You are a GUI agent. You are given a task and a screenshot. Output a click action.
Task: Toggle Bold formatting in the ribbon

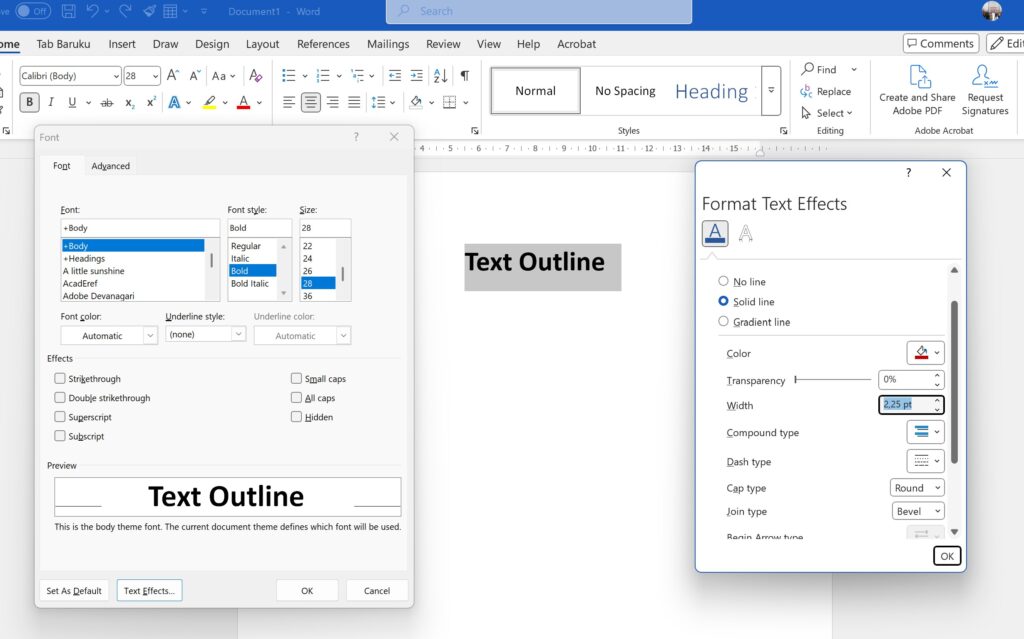coord(29,103)
